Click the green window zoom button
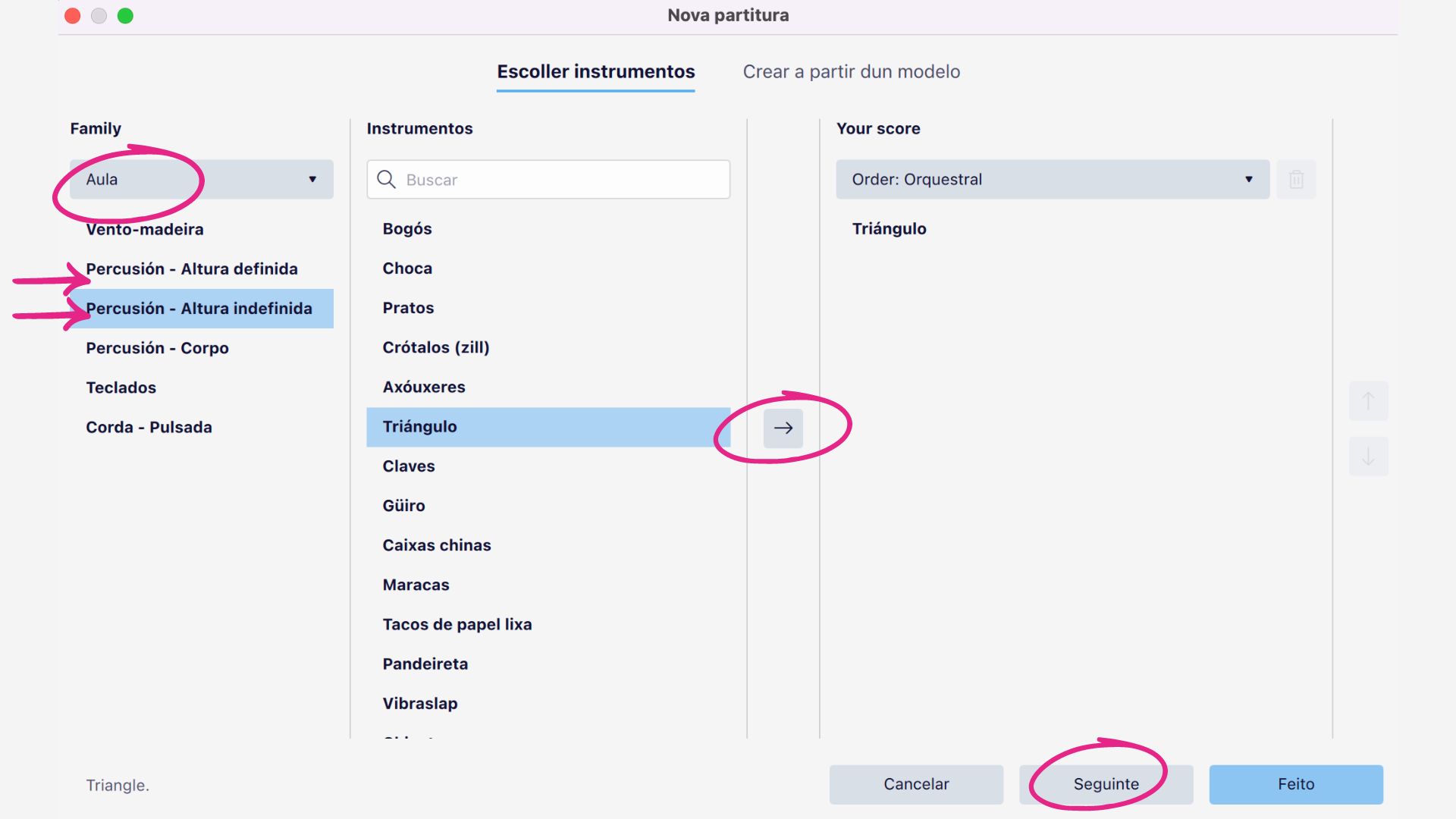 tap(125, 16)
